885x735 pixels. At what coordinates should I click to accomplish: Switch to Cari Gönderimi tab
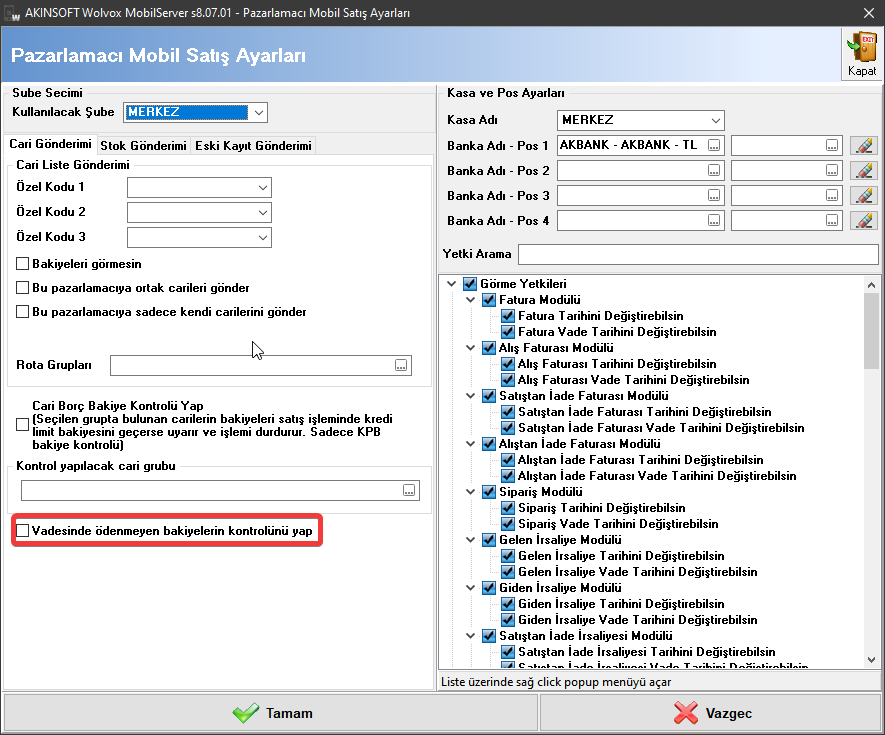[x=50, y=144]
